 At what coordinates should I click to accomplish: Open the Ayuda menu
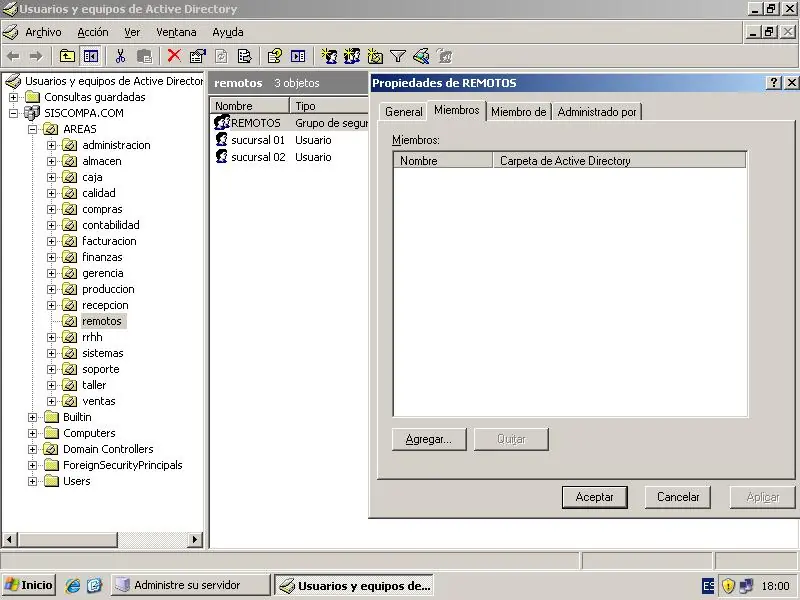pyautogui.click(x=228, y=32)
